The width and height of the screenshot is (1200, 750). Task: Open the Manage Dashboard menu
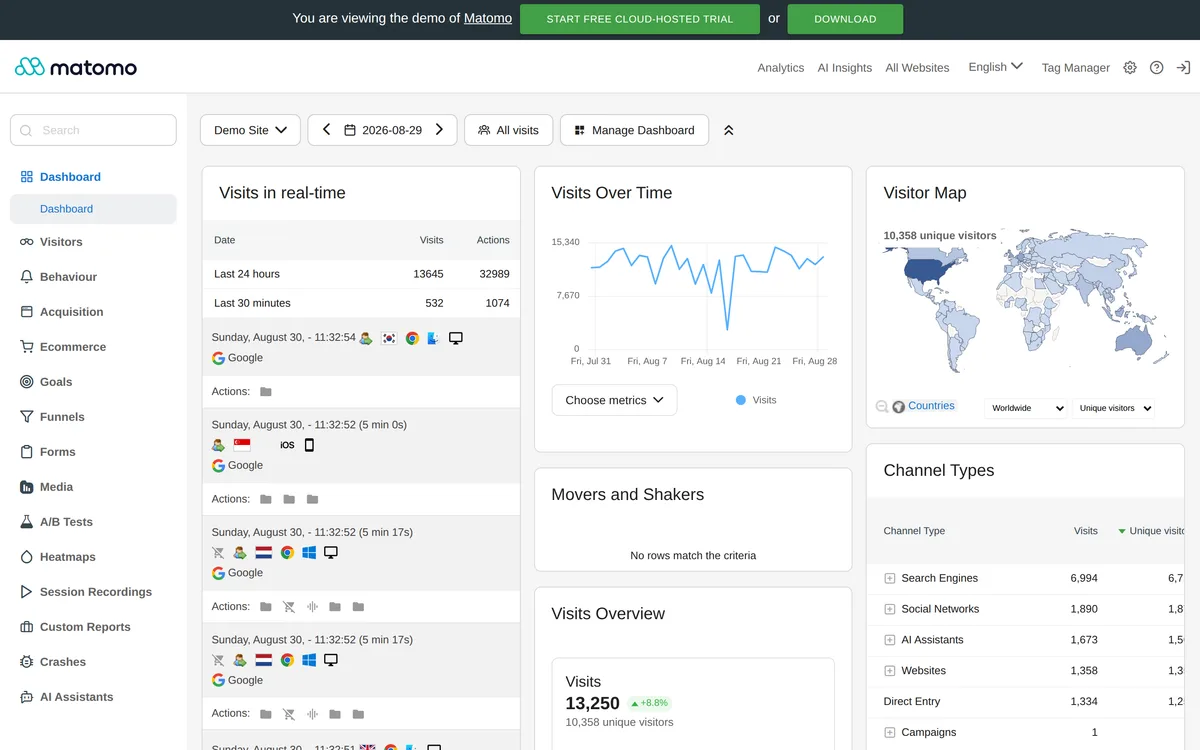click(x=634, y=130)
